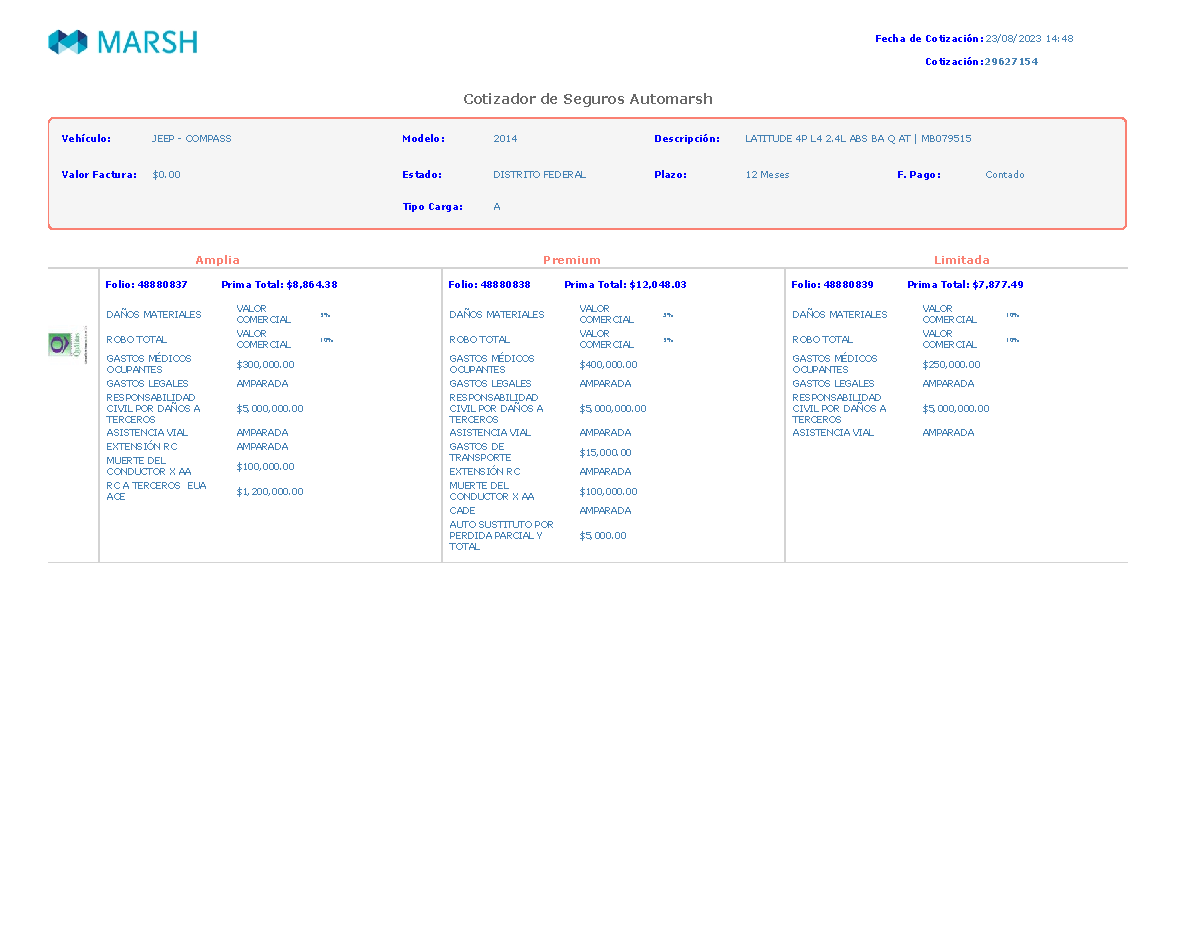Image resolution: width=1200 pixels, height=926 pixels.
Task: Click Amplia's $300,000.00 gastos médicos amount
Action: point(265,365)
